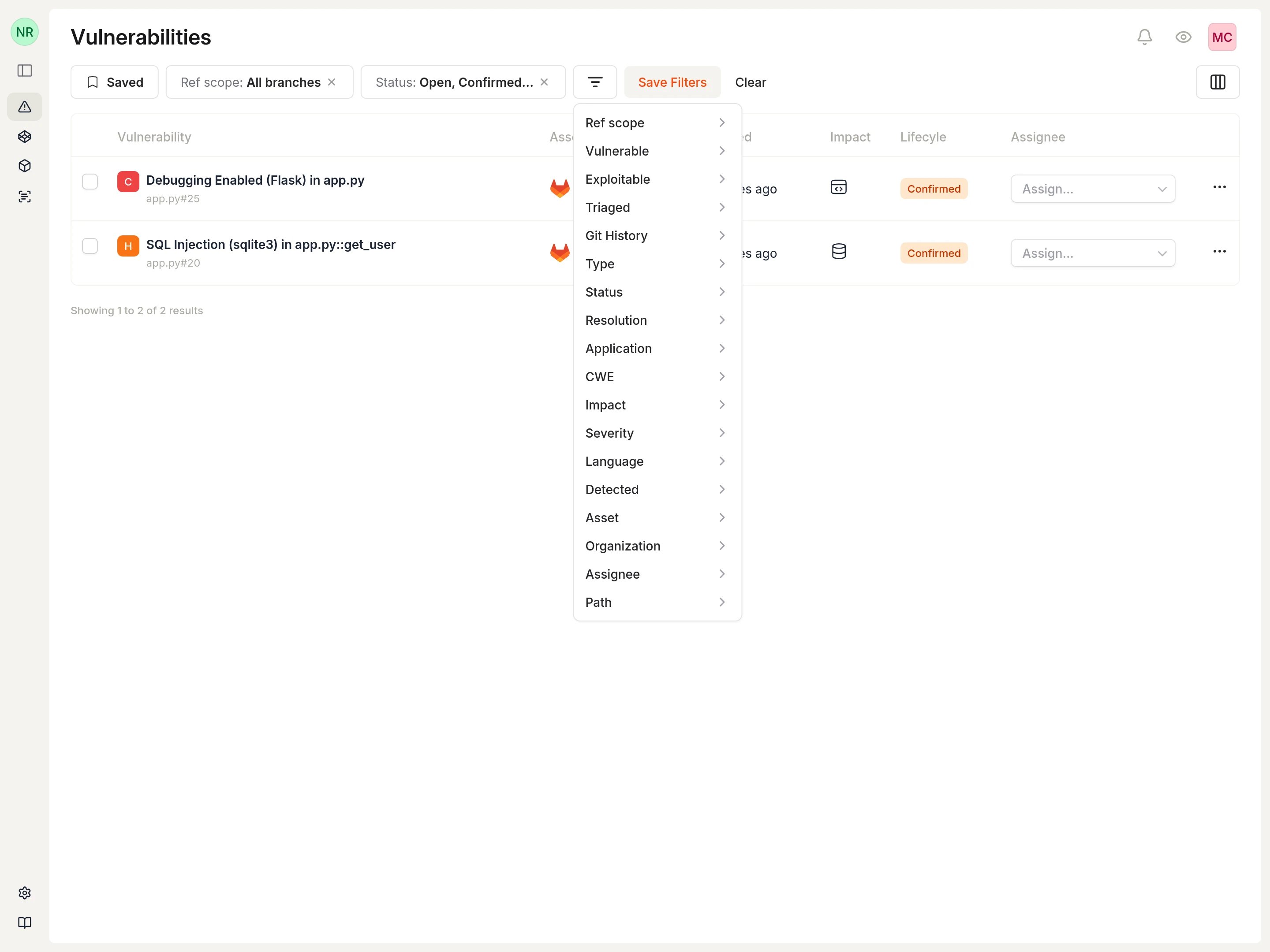Open Assign dropdown for Debugging Enabled row

tap(1093, 189)
